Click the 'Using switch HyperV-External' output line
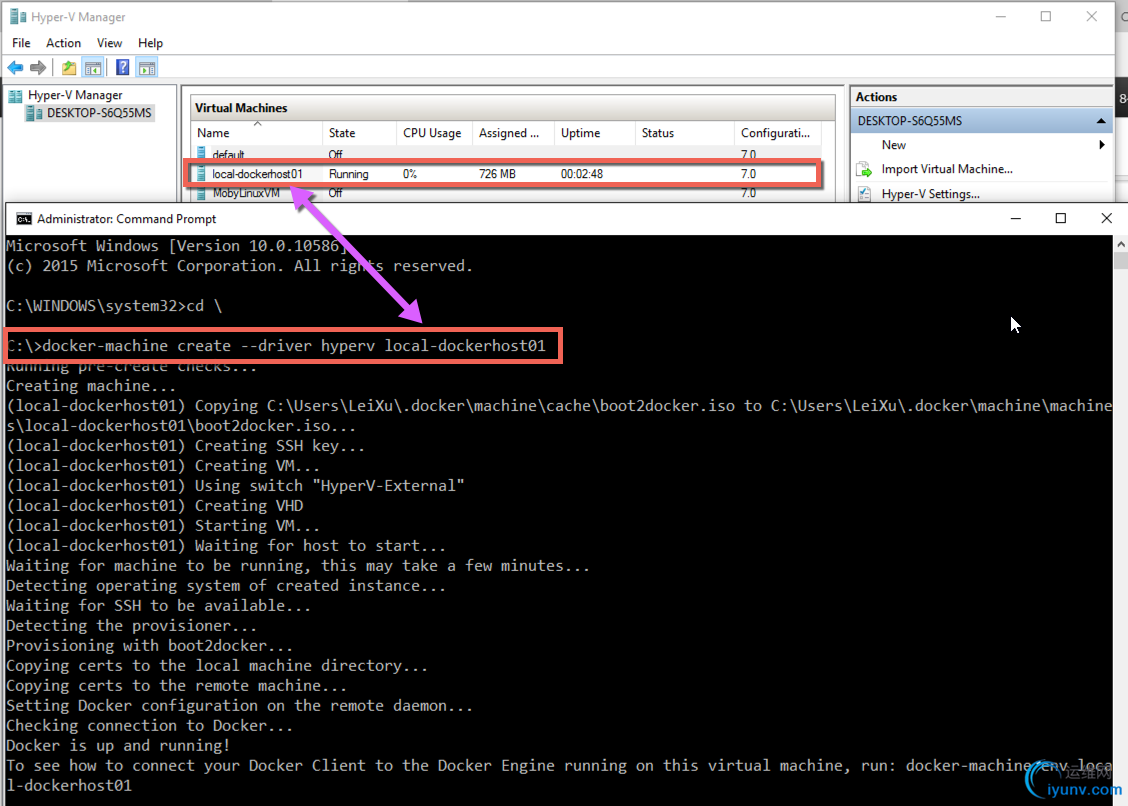Image resolution: width=1128 pixels, height=806 pixels. [236, 486]
